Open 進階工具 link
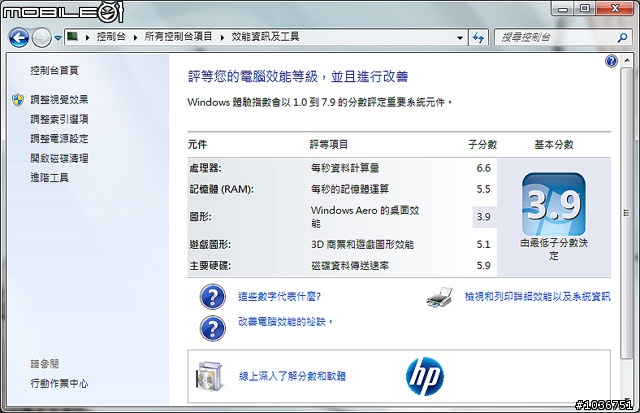 click(49, 178)
